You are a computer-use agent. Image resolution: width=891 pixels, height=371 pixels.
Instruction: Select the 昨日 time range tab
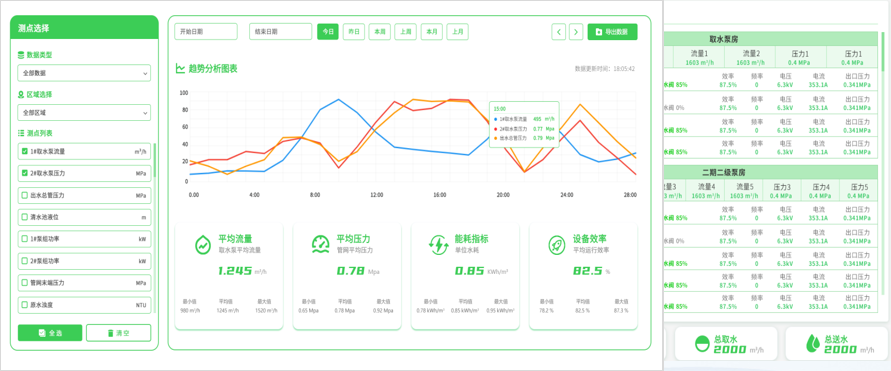[353, 32]
